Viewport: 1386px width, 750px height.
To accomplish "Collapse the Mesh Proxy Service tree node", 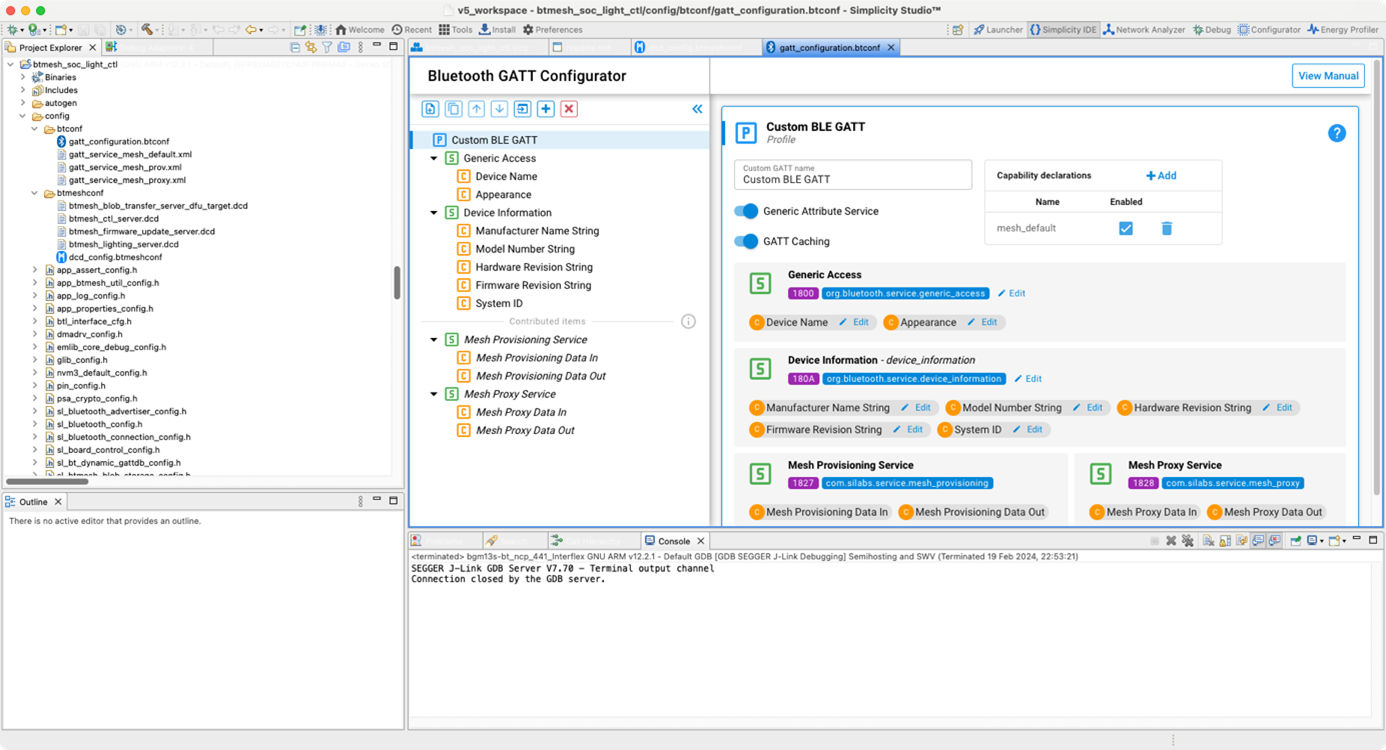I will 434,393.
